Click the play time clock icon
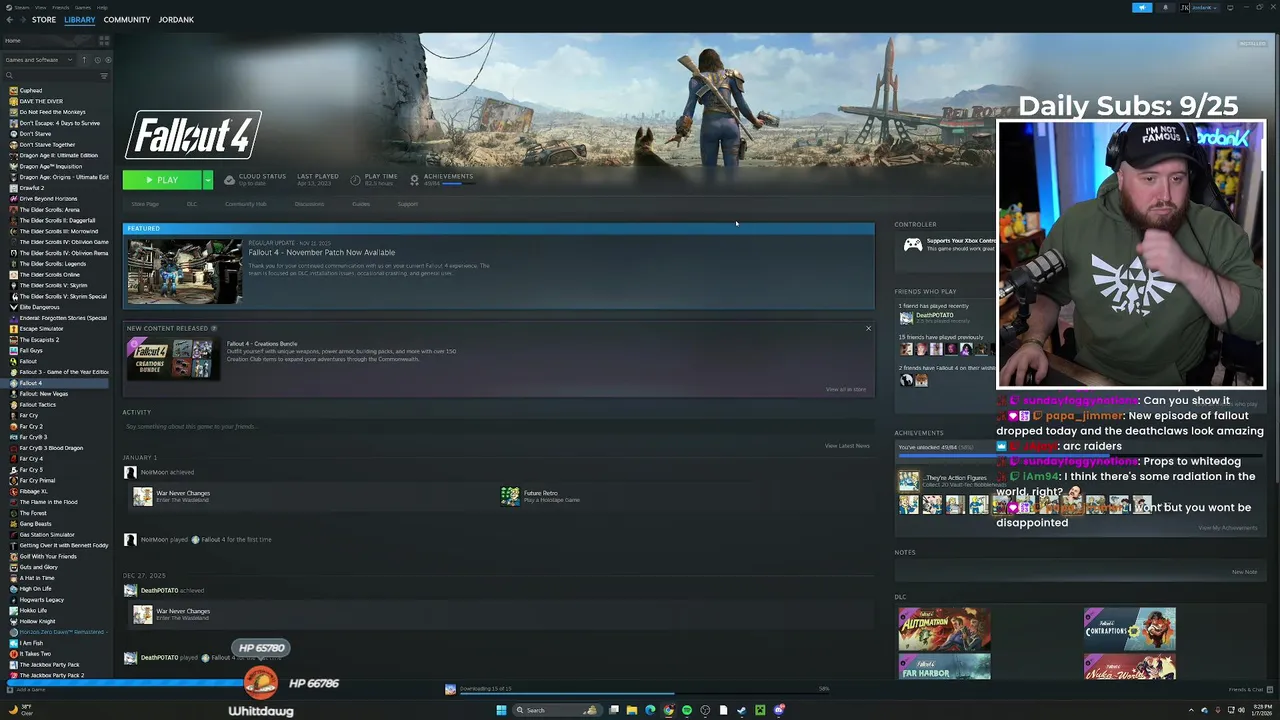The image size is (1280, 720). (x=355, y=180)
